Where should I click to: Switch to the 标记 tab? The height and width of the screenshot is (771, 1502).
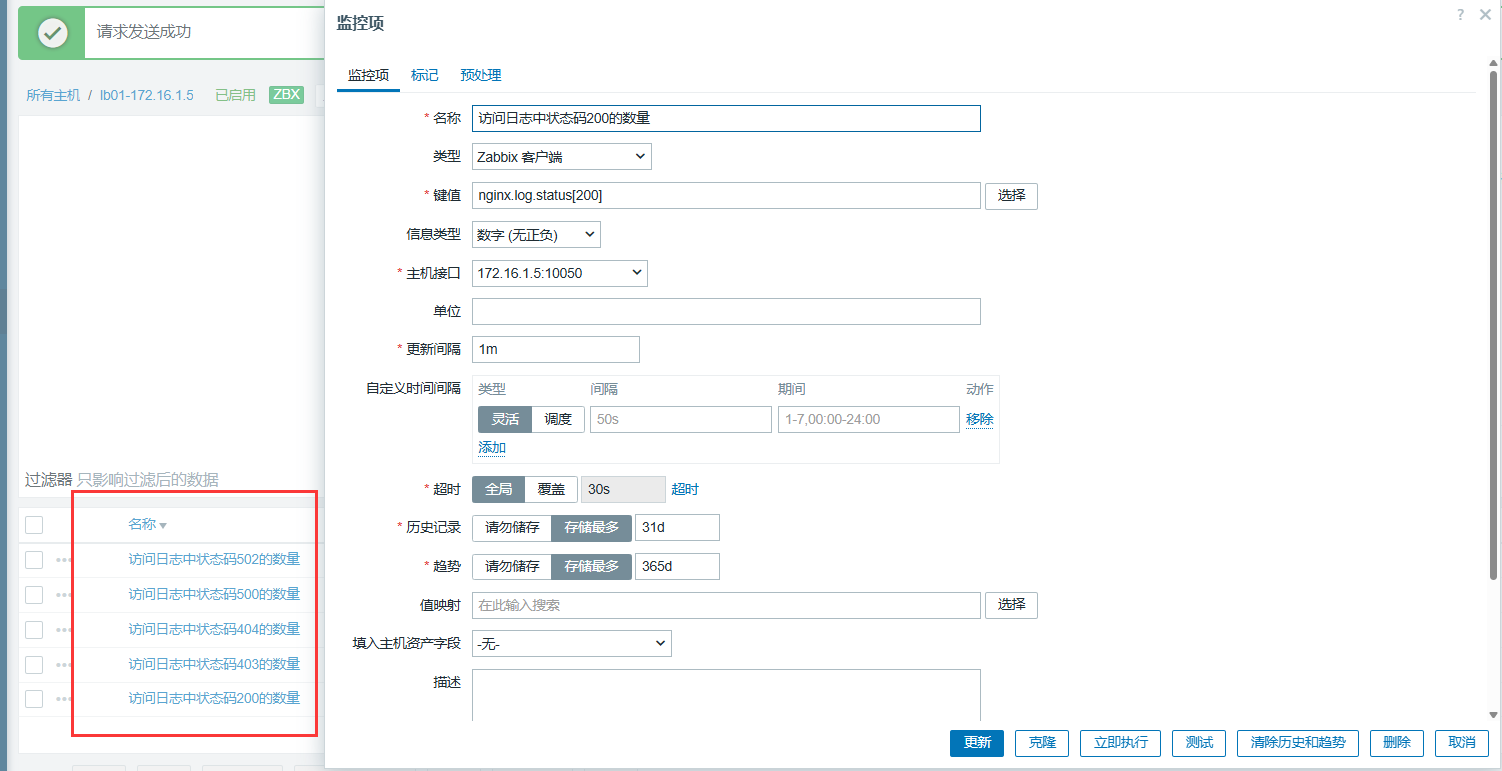pos(425,75)
